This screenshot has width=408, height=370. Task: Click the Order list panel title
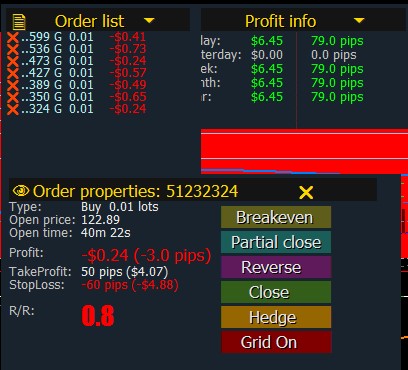tap(89, 22)
